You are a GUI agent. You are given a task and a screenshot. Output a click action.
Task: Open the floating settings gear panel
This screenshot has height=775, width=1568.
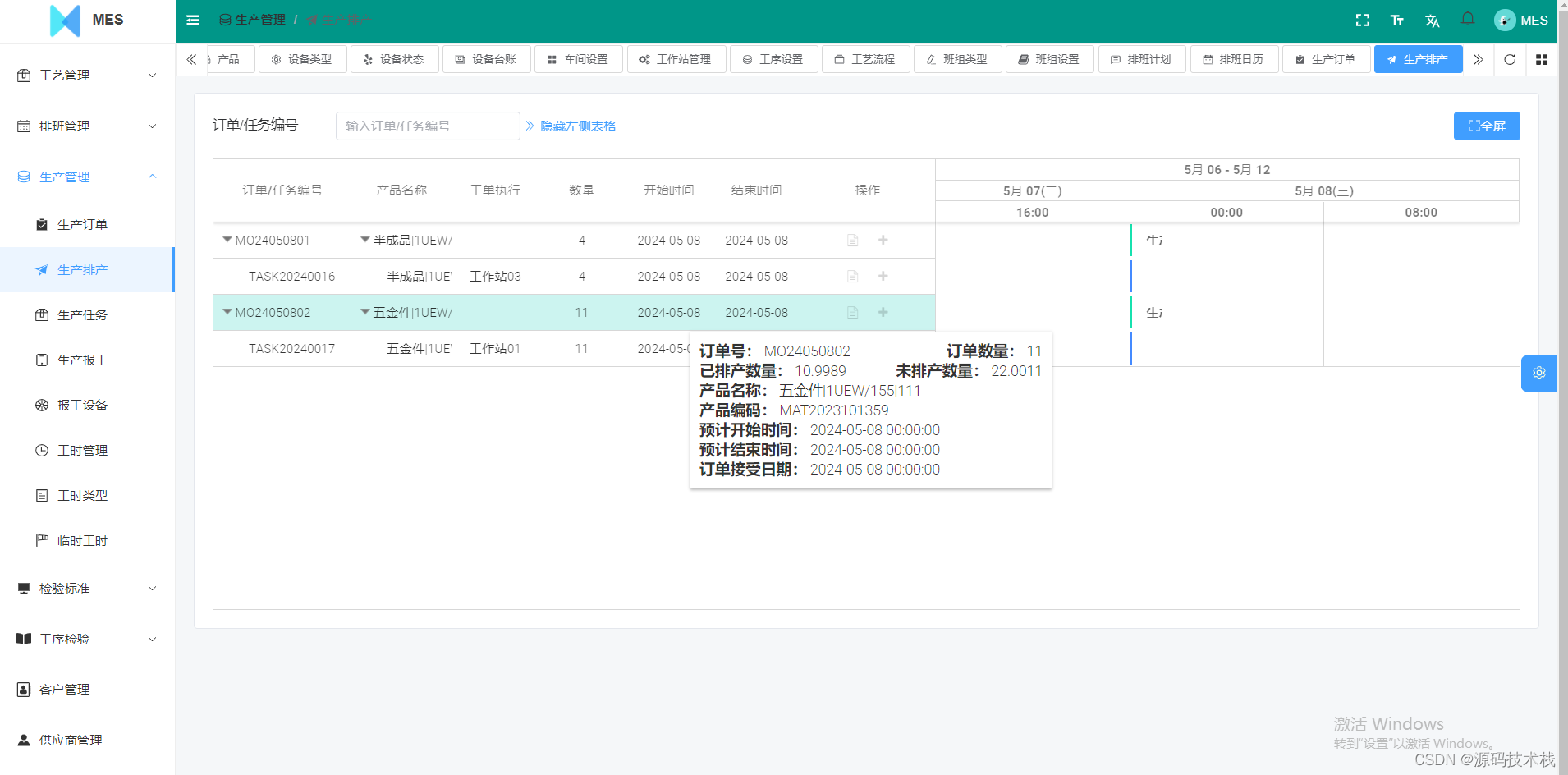[1539, 373]
